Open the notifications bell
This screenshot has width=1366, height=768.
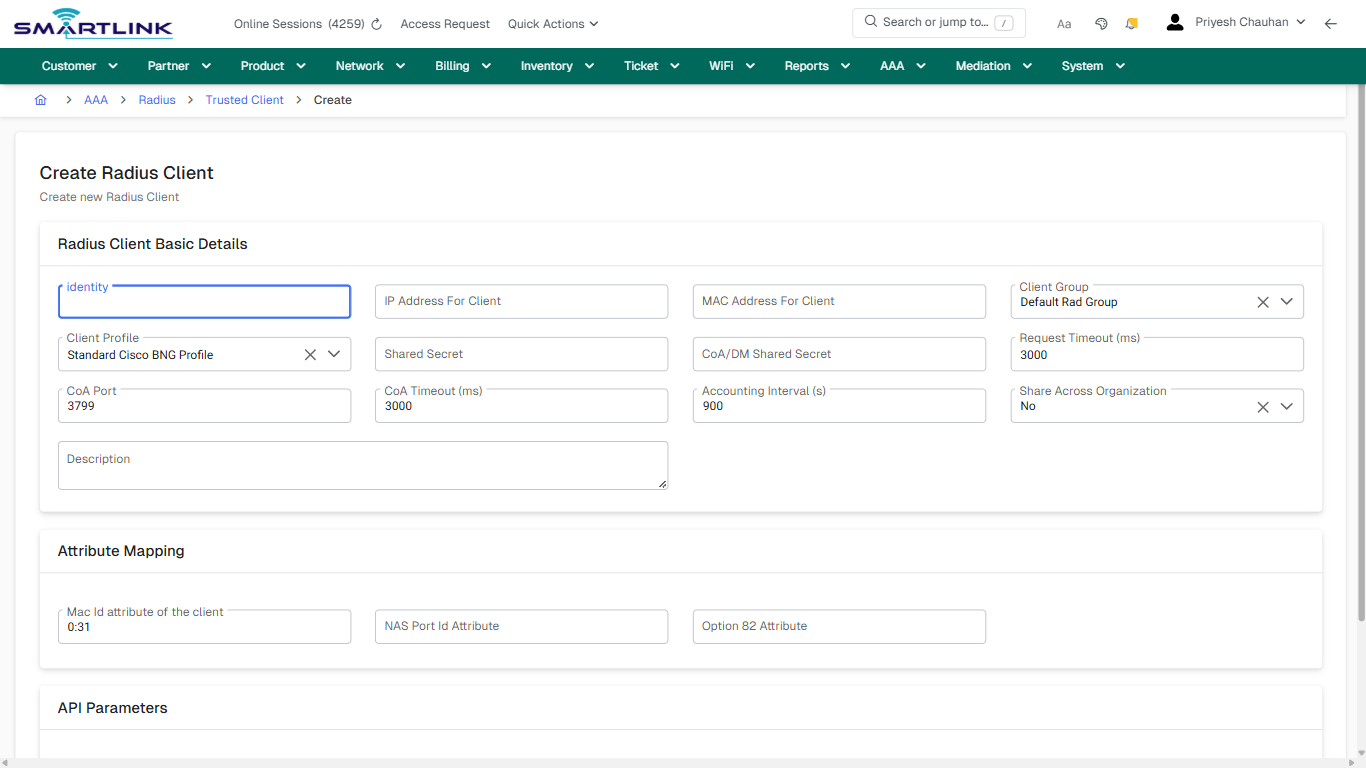(1131, 23)
